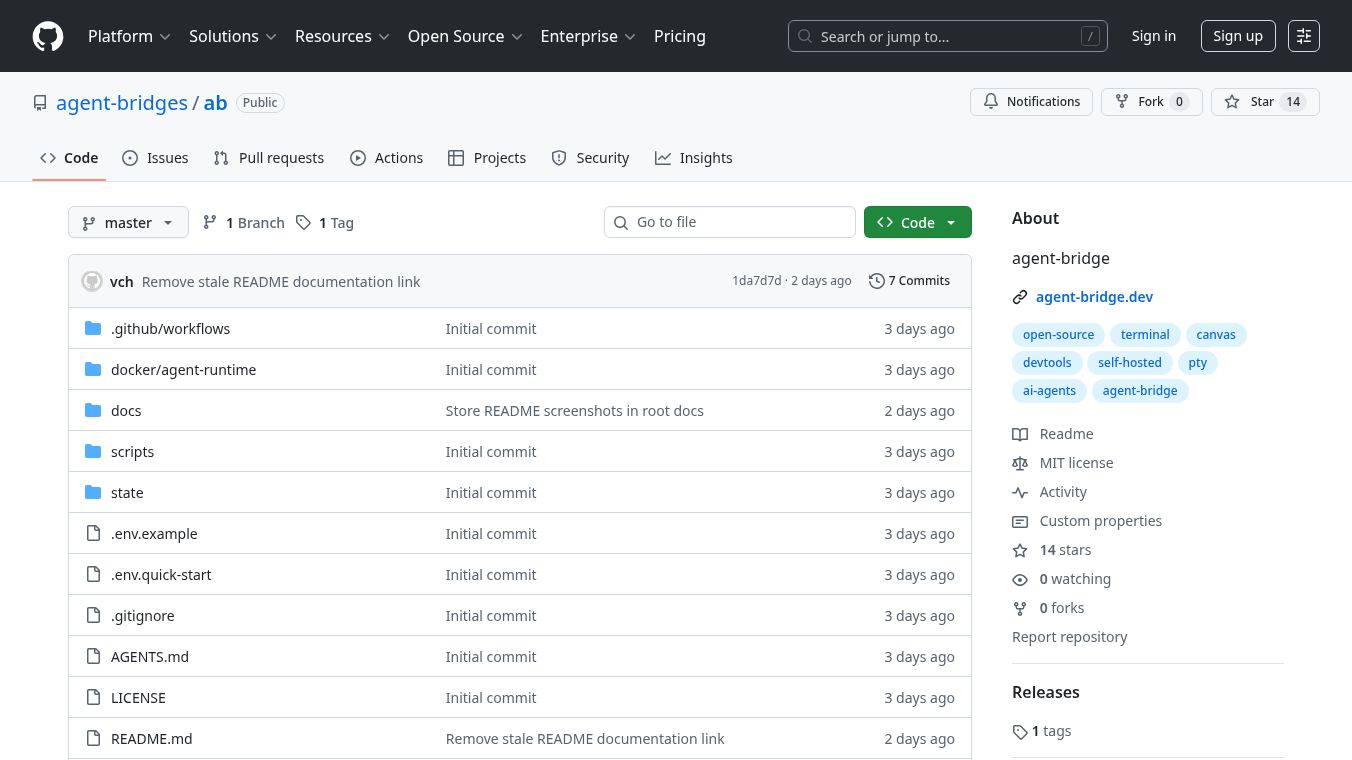Open the green Code dropdown
1352x760 pixels.
917,223
